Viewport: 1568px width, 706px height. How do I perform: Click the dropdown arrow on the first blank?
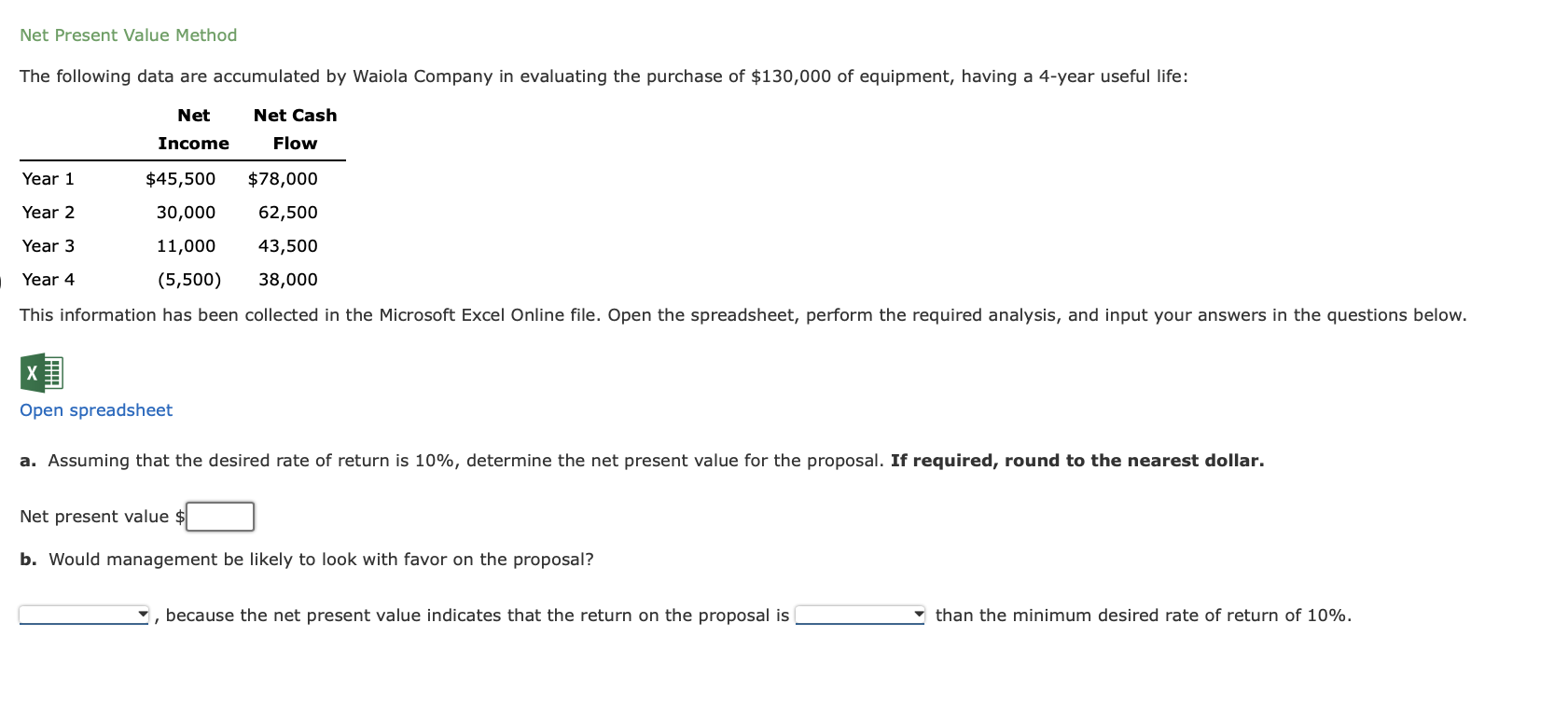(x=142, y=615)
